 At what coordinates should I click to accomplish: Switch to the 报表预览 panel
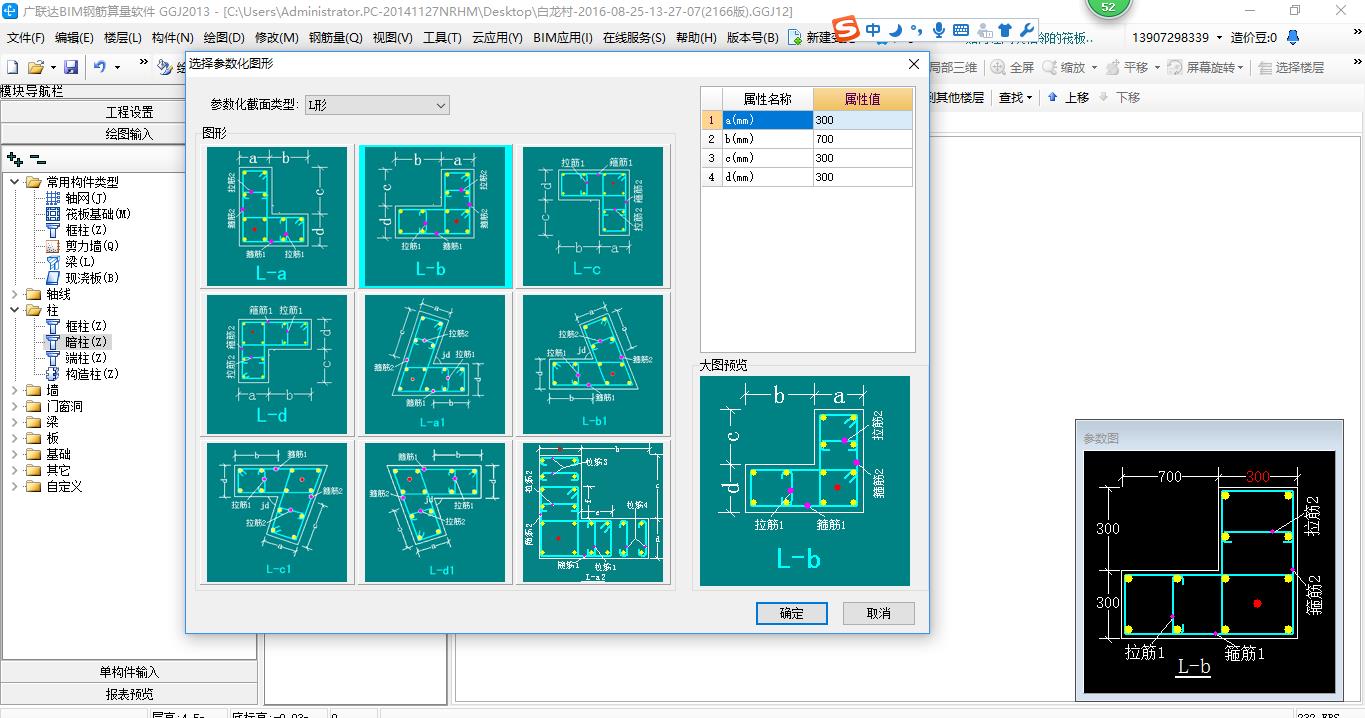click(129, 694)
